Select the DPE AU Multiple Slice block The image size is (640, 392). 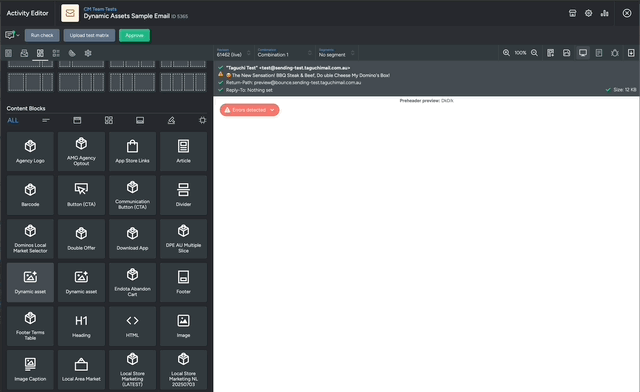click(x=183, y=239)
